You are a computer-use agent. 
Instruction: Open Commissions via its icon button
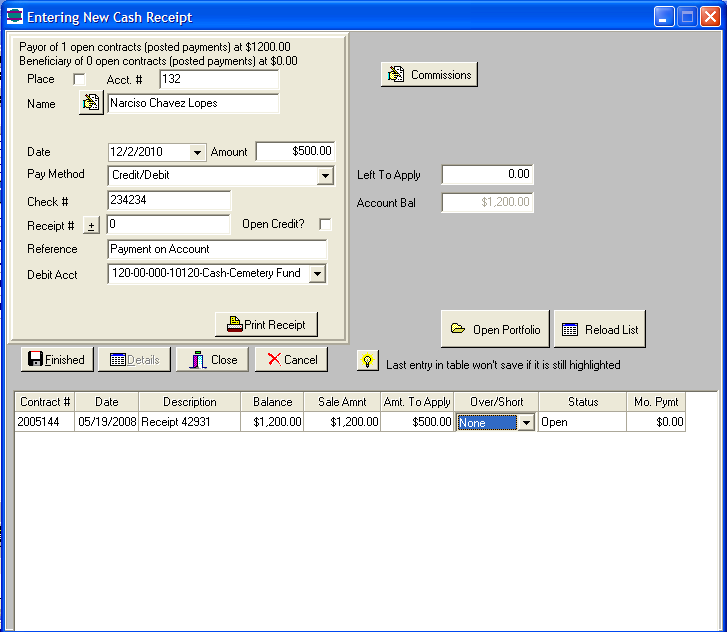[429, 75]
